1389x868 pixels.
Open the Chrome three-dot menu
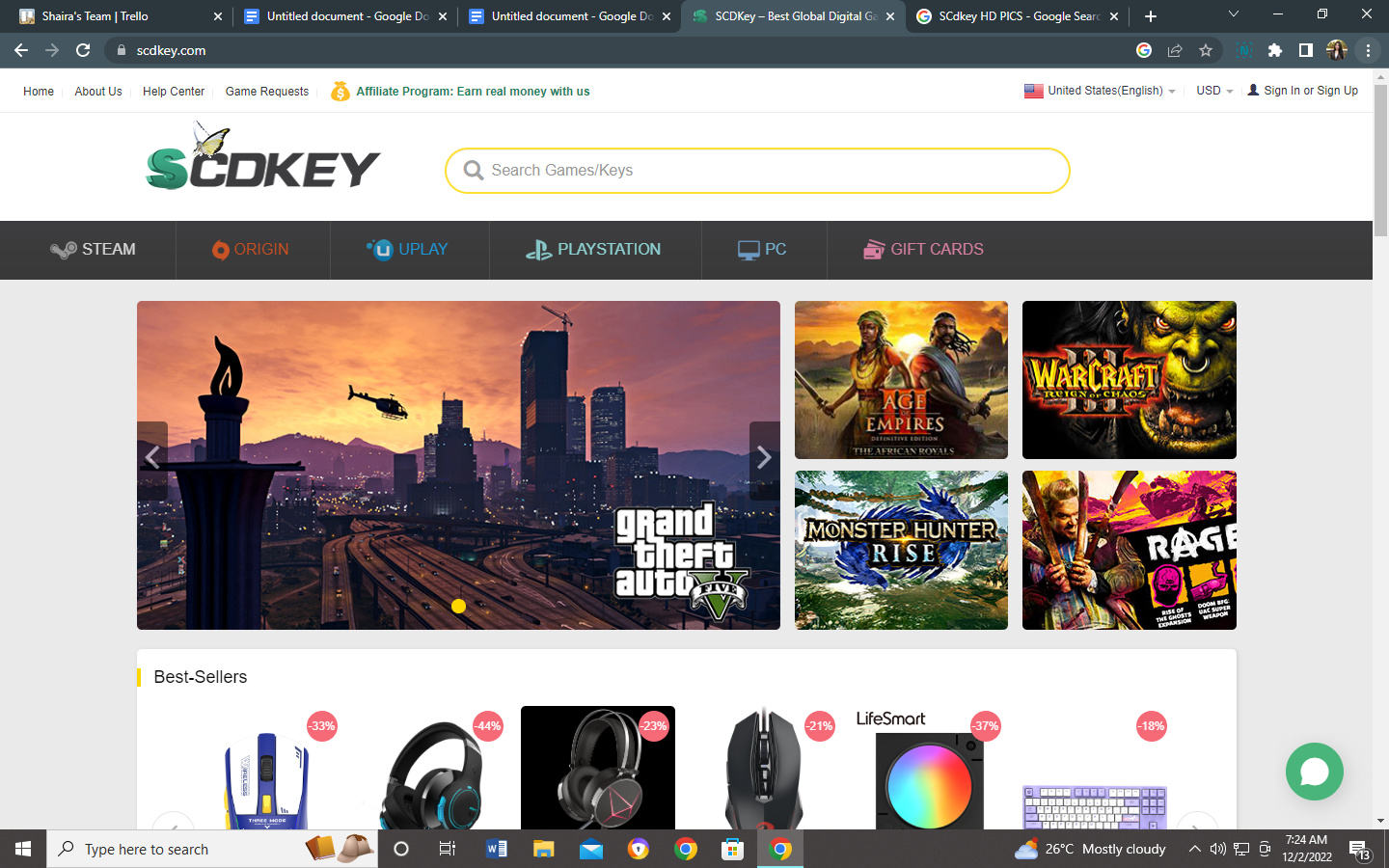1368,50
